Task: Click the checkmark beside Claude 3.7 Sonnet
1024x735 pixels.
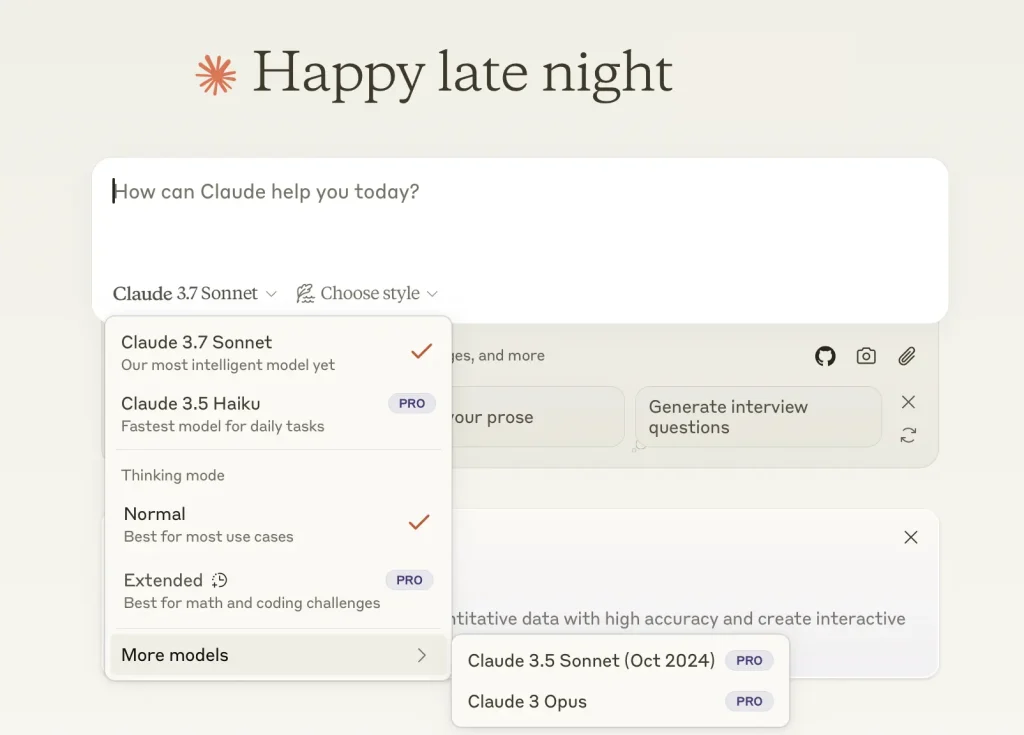Action: click(421, 351)
